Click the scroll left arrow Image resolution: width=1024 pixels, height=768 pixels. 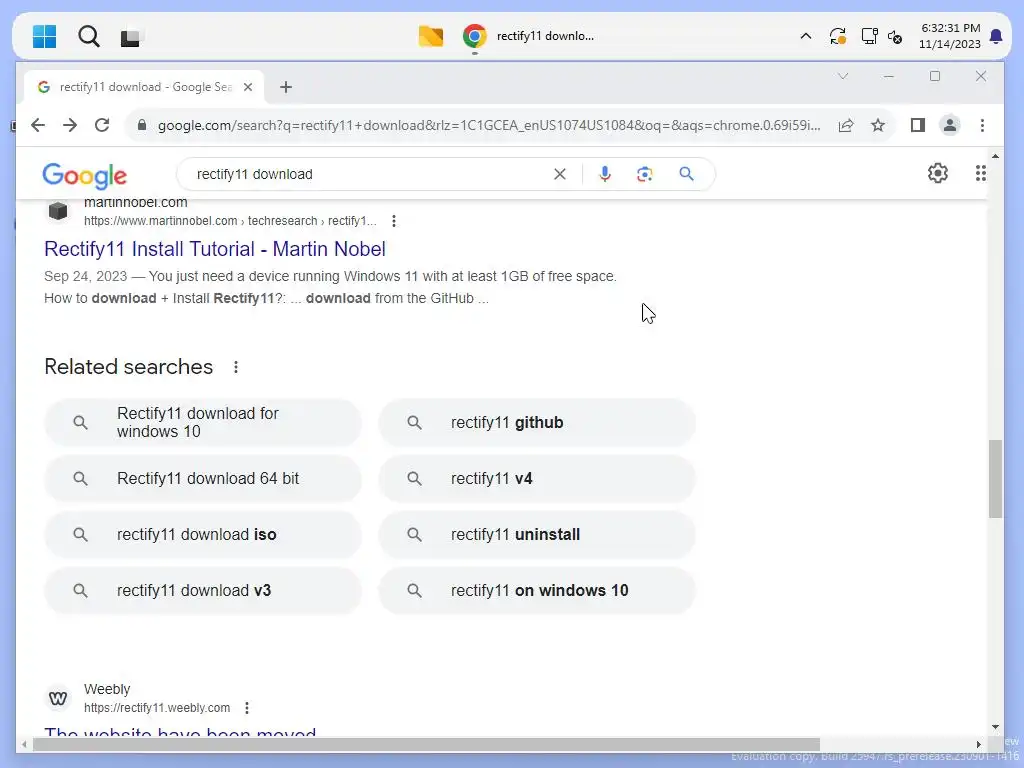tap(24, 744)
